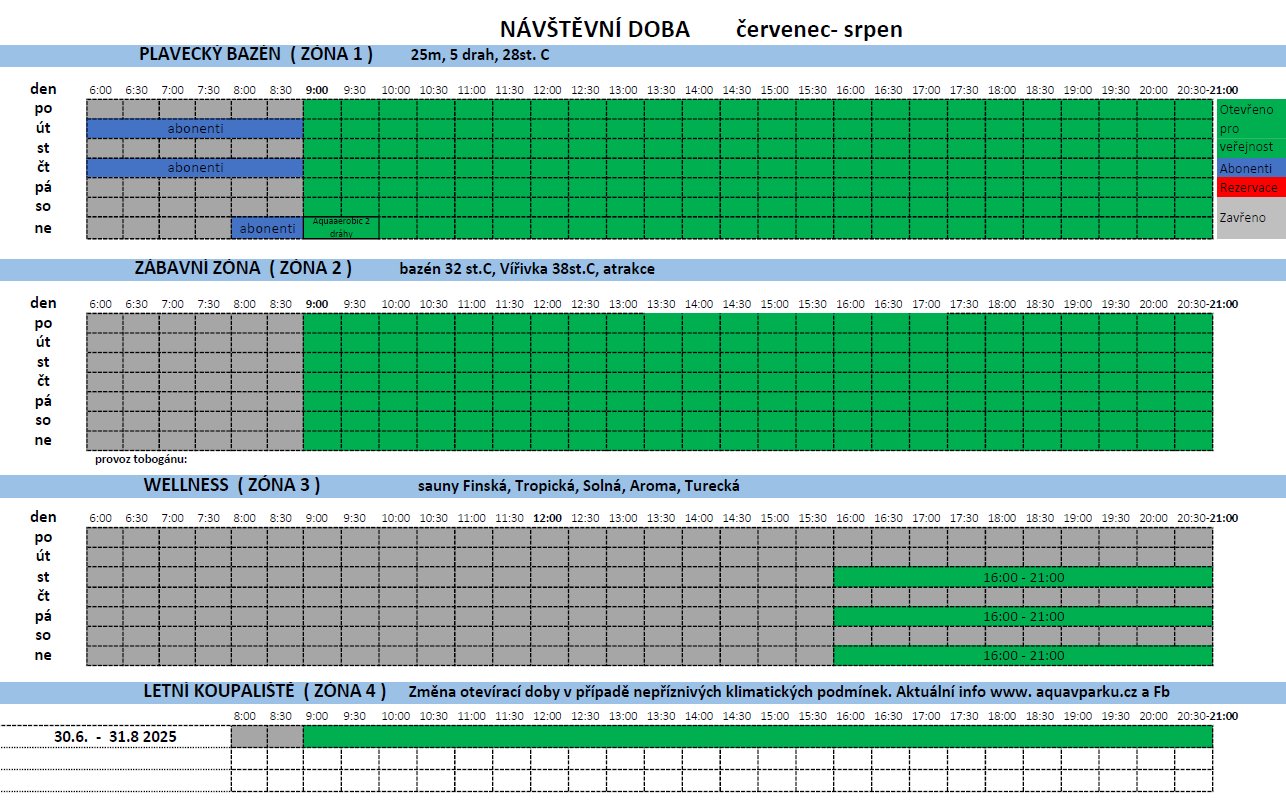Click the red Rezervace legend swatch

tap(1251, 188)
